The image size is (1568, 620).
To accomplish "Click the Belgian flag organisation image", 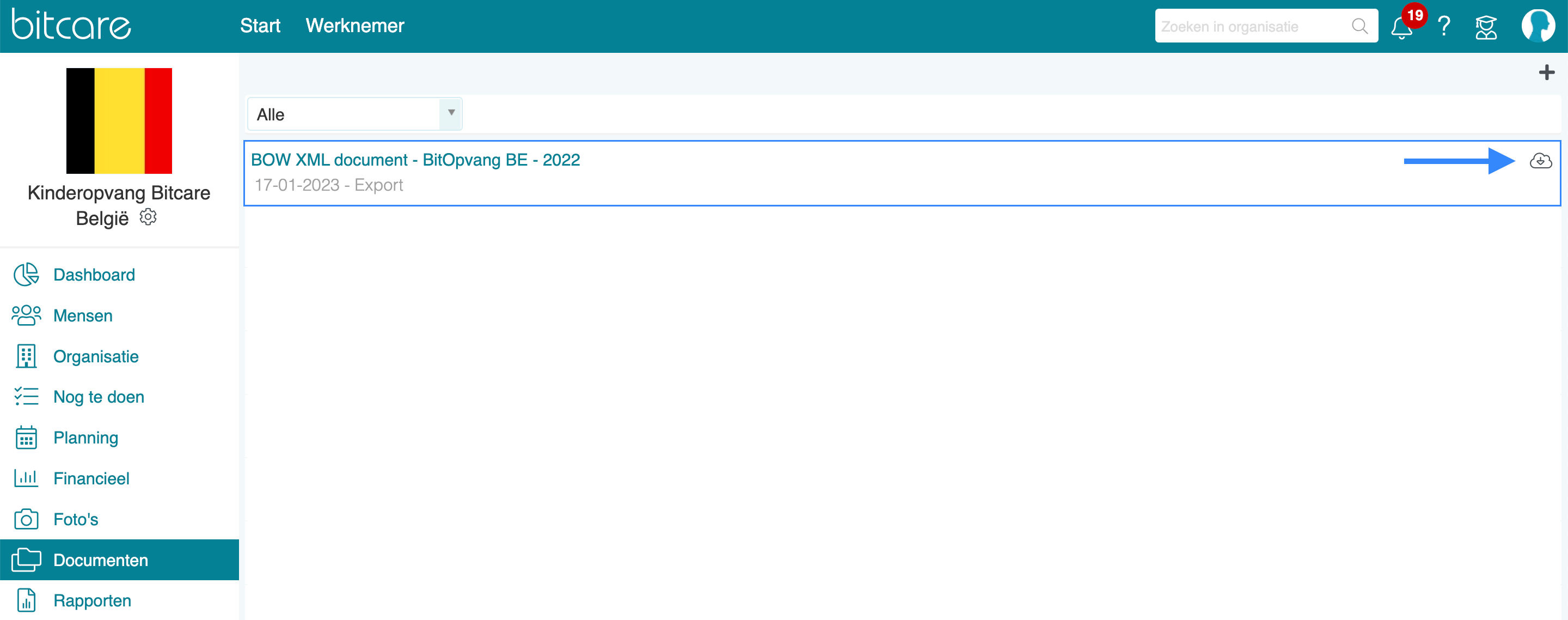I will tap(119, 120).
